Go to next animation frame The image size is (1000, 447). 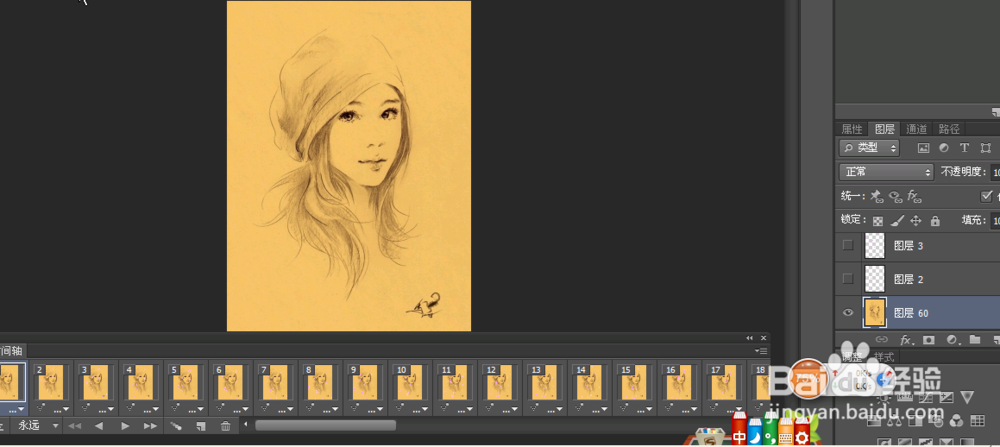coord(151,426)
